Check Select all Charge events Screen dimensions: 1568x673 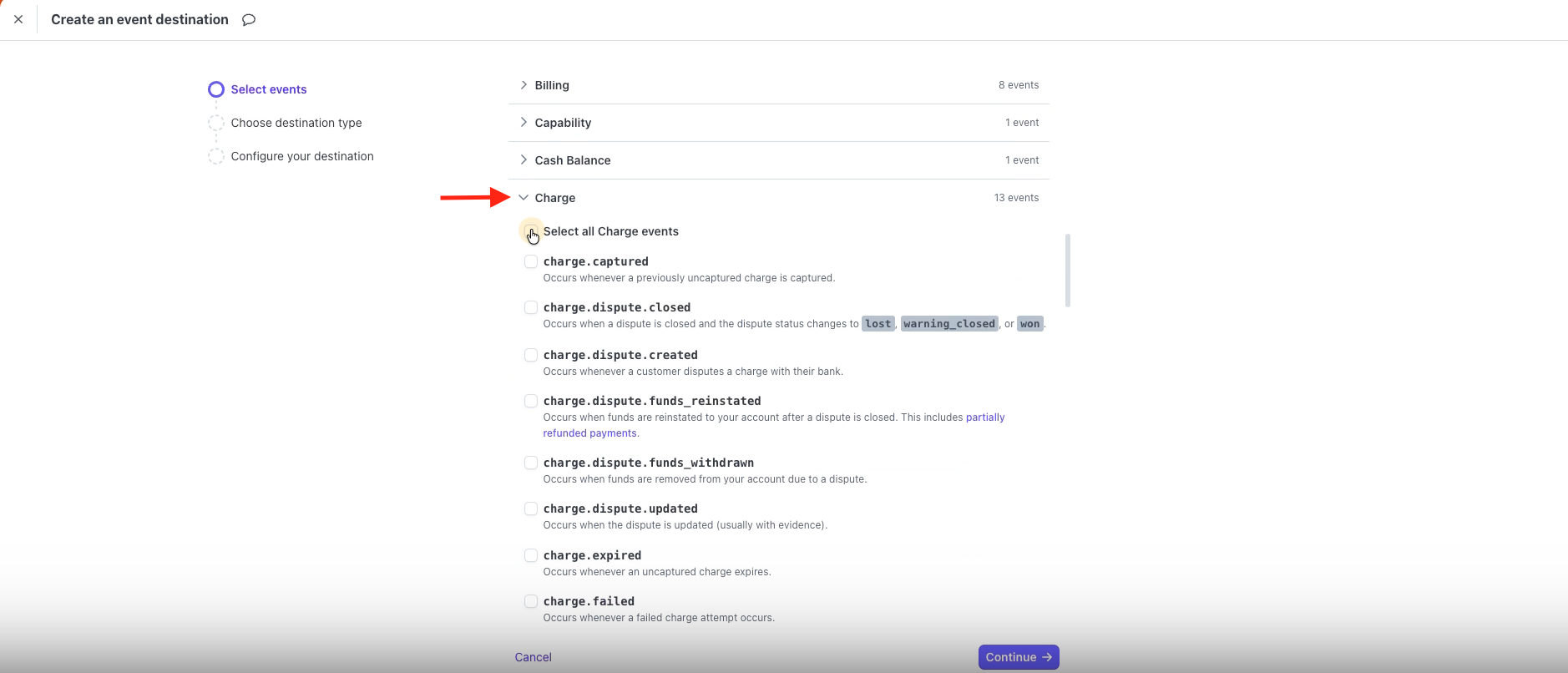pyautogui.click(x=530, y=231)
